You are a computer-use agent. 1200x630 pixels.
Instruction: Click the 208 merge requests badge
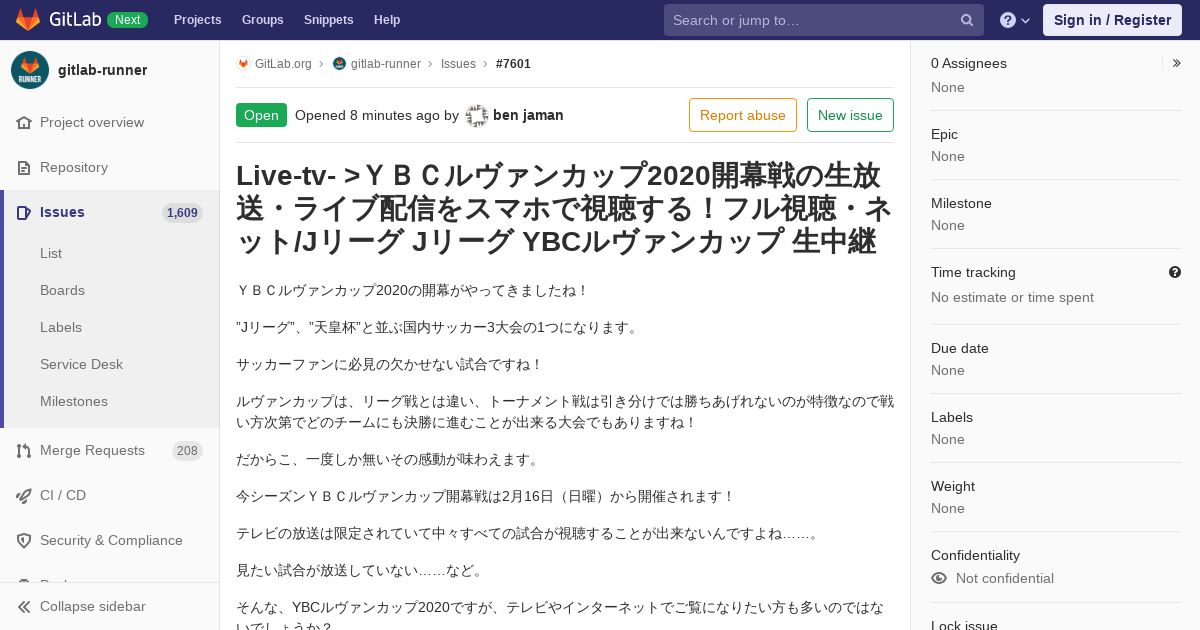[187, 451]
